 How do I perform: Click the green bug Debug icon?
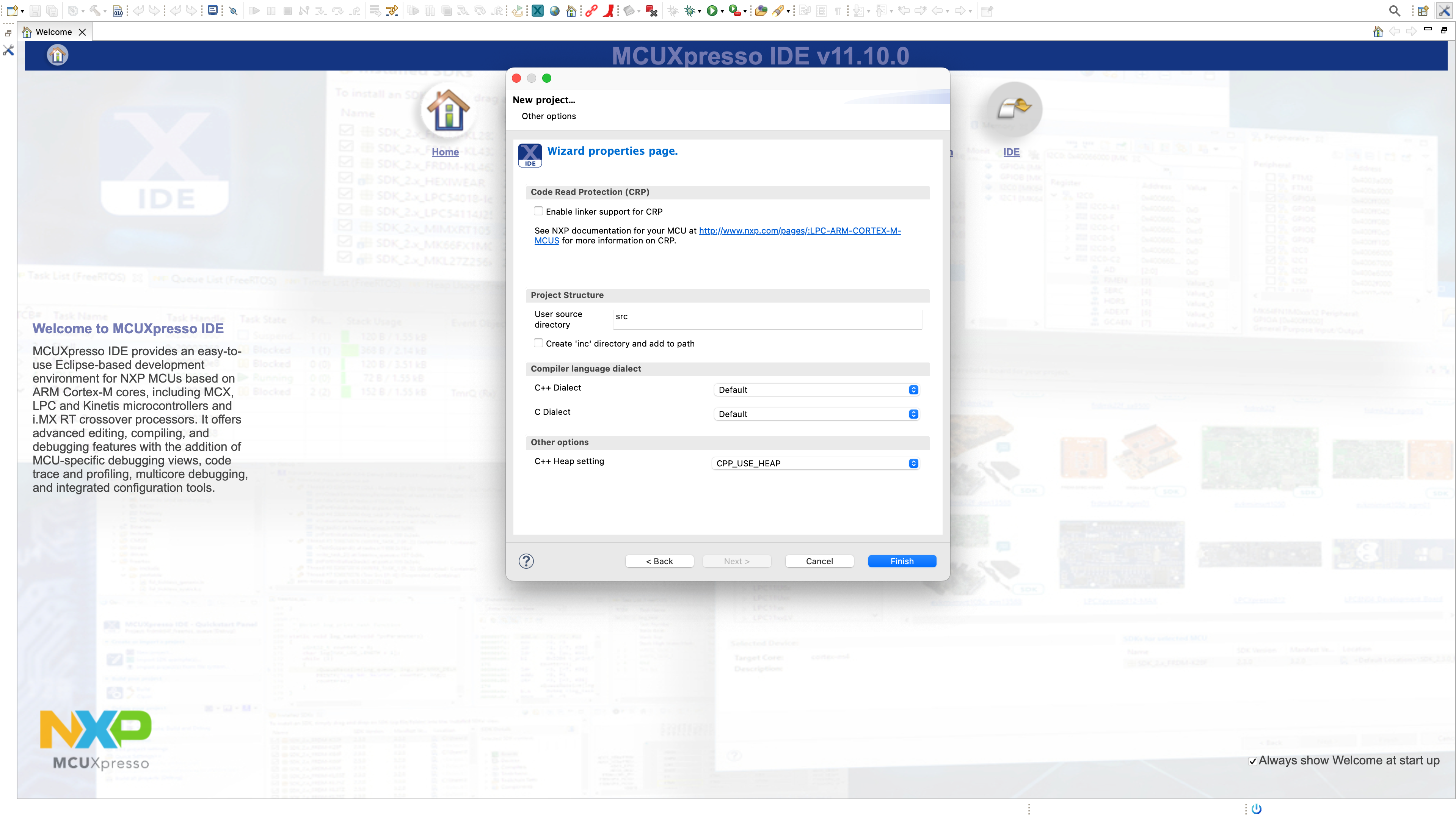[x=690, y=11]
